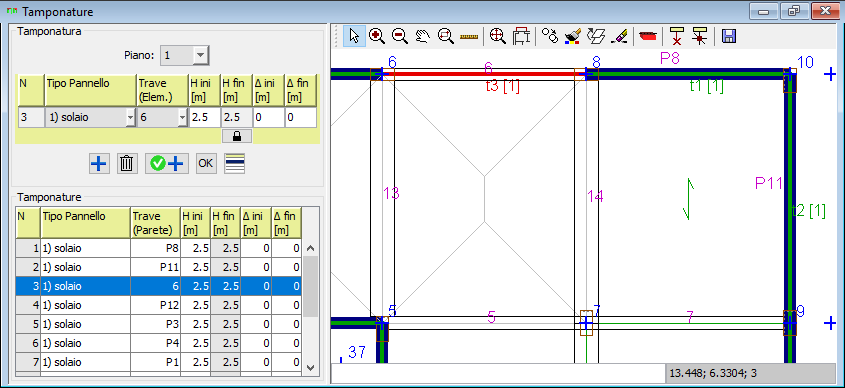Click the zoom extents crosshair magnifier
Screen dimensions: 845x388
pos(497,36)
